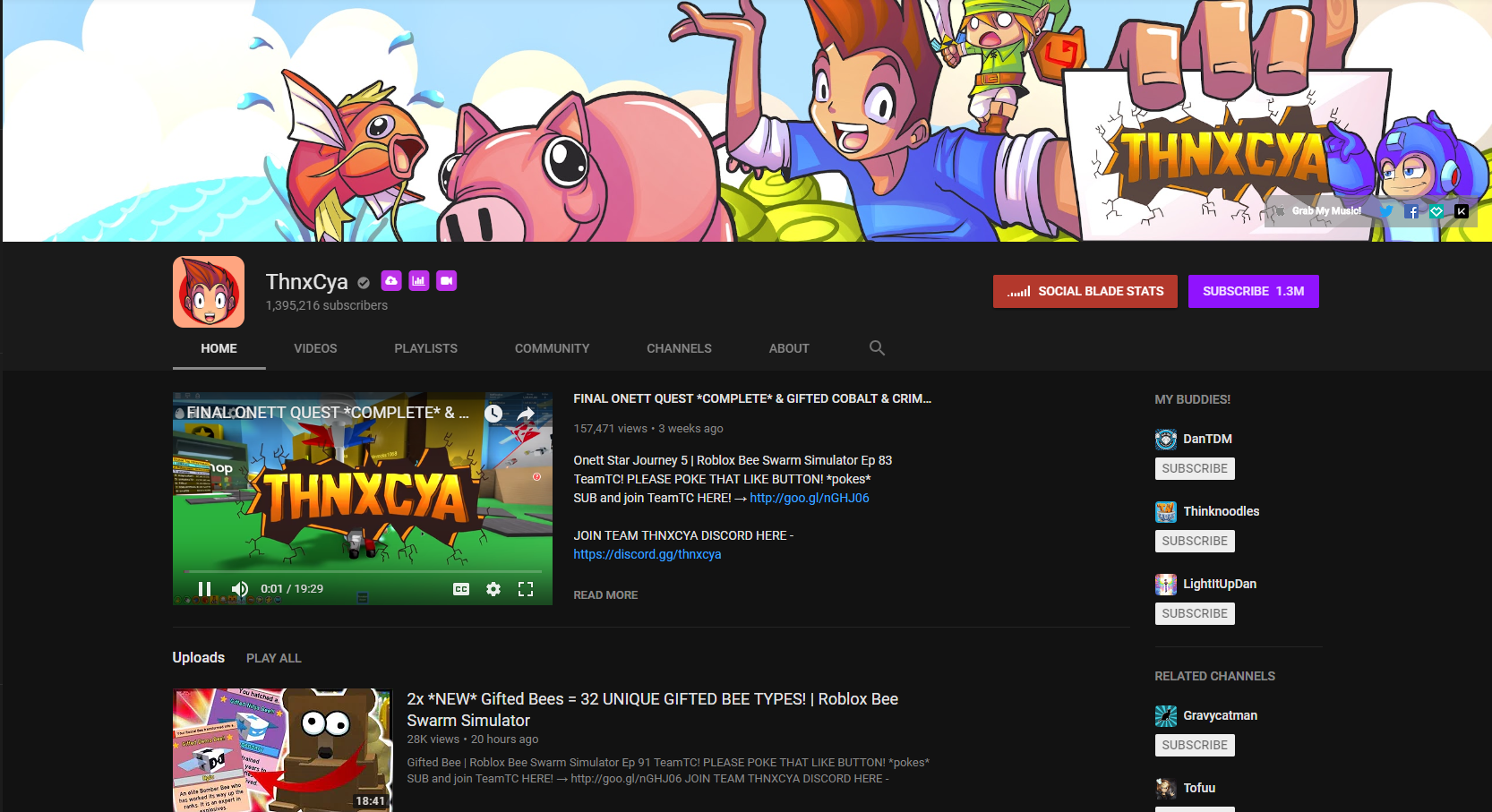This screenshot has height=812, width=1492.
Task: Enter fullscreen on the featured video
Action: [x=526, y=589]
